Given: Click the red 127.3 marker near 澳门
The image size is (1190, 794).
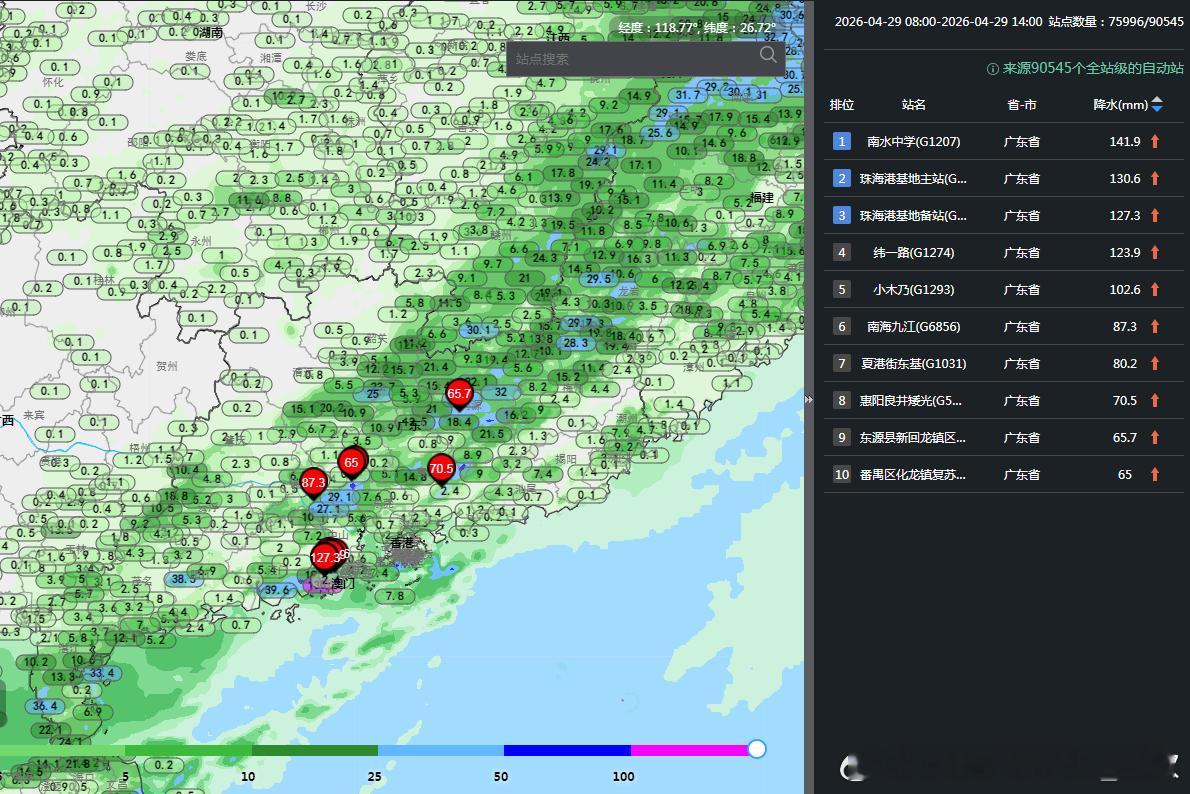Looking at the screenshot, I should (x=326, y=558).
